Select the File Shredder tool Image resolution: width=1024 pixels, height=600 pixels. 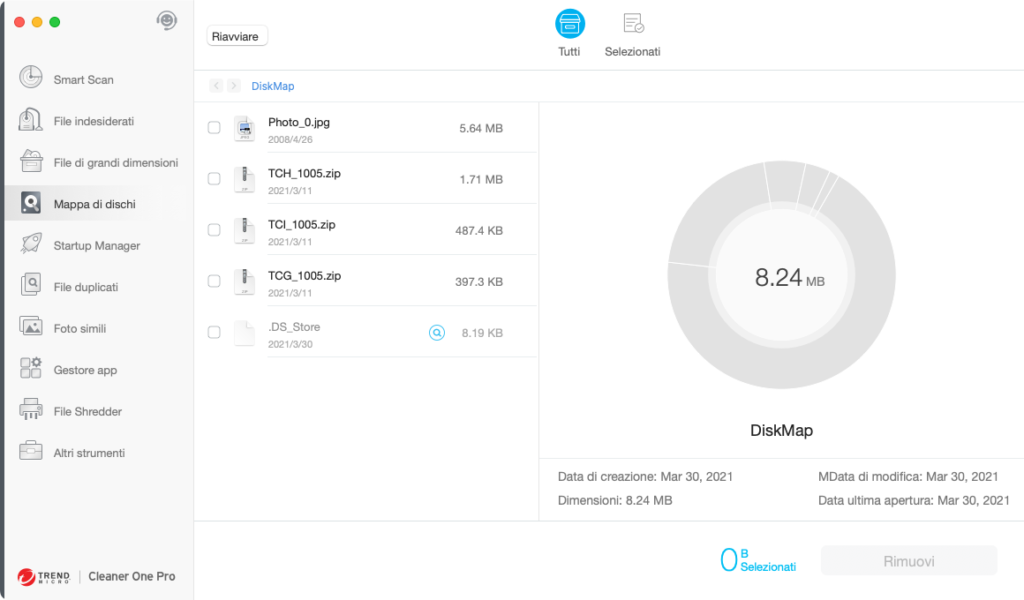(87, 411)
